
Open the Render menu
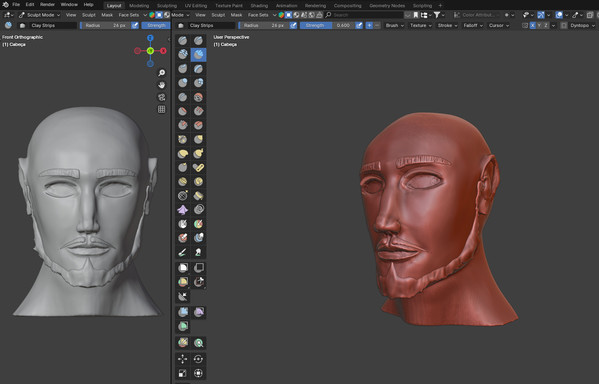pos(47,5)
